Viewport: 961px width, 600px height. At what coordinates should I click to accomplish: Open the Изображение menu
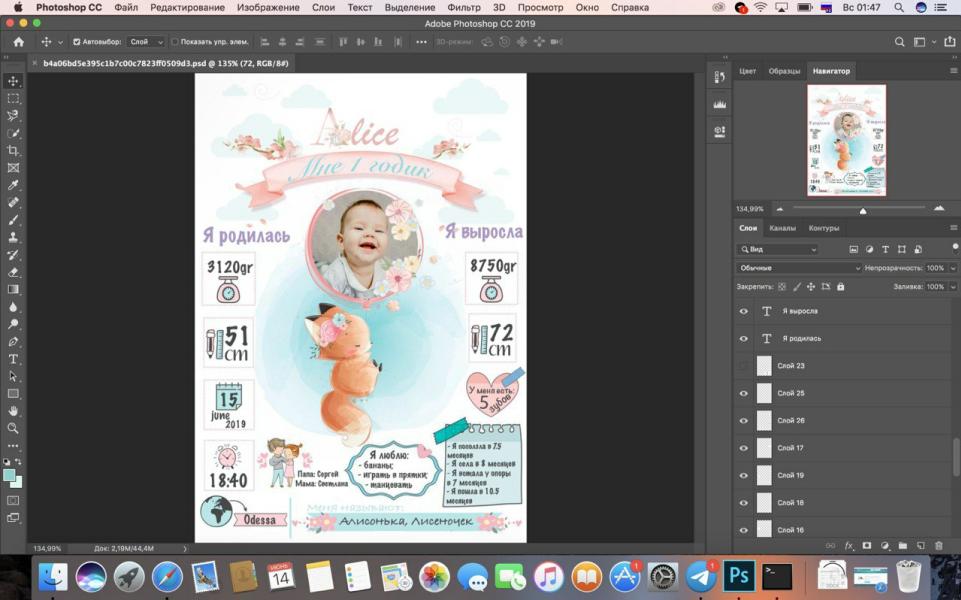(x=268, y=7)
